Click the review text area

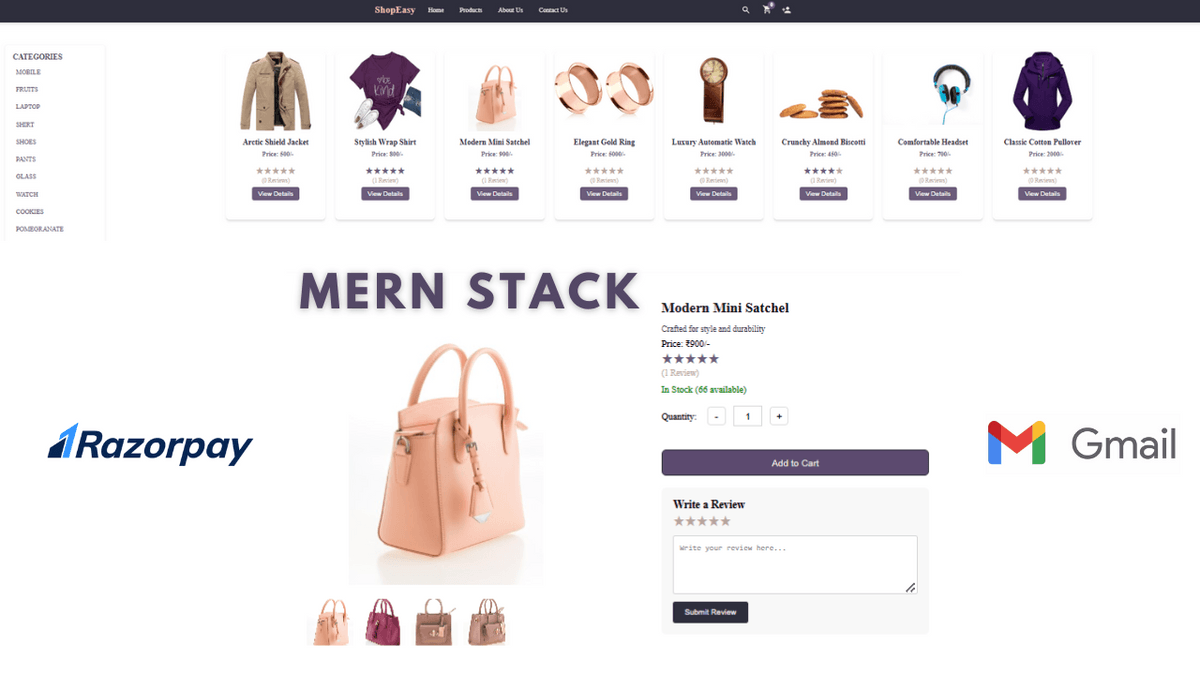pos(795,565)
